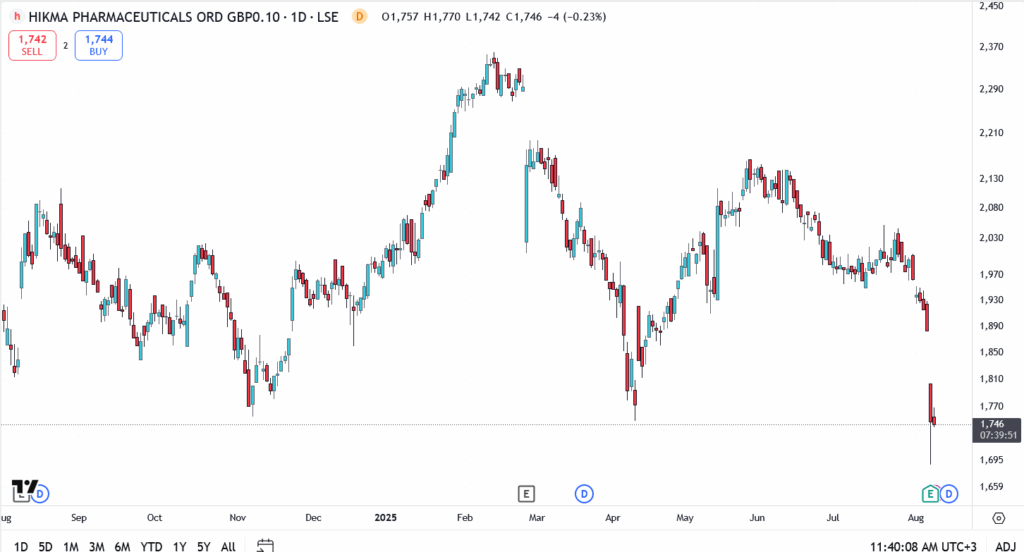Click the TradingView logo icon

point(21,489)
